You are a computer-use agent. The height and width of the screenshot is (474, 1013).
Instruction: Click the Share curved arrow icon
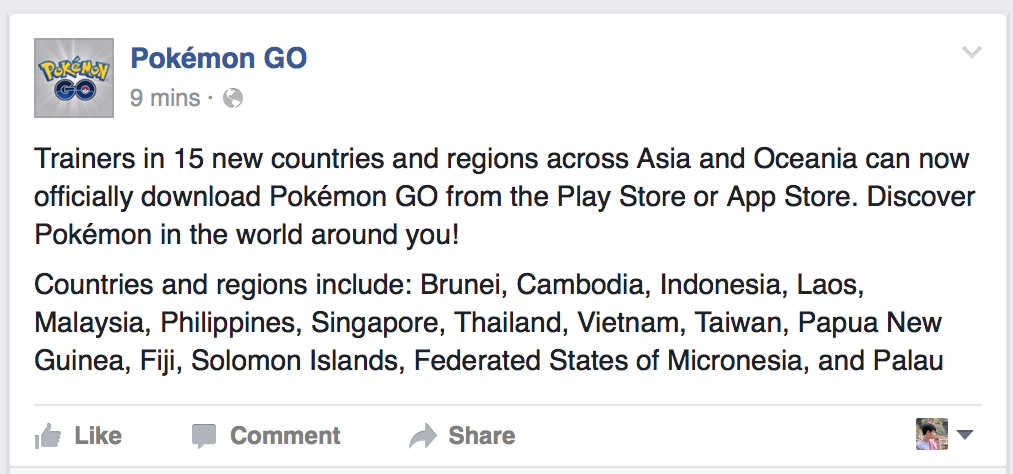423,436
